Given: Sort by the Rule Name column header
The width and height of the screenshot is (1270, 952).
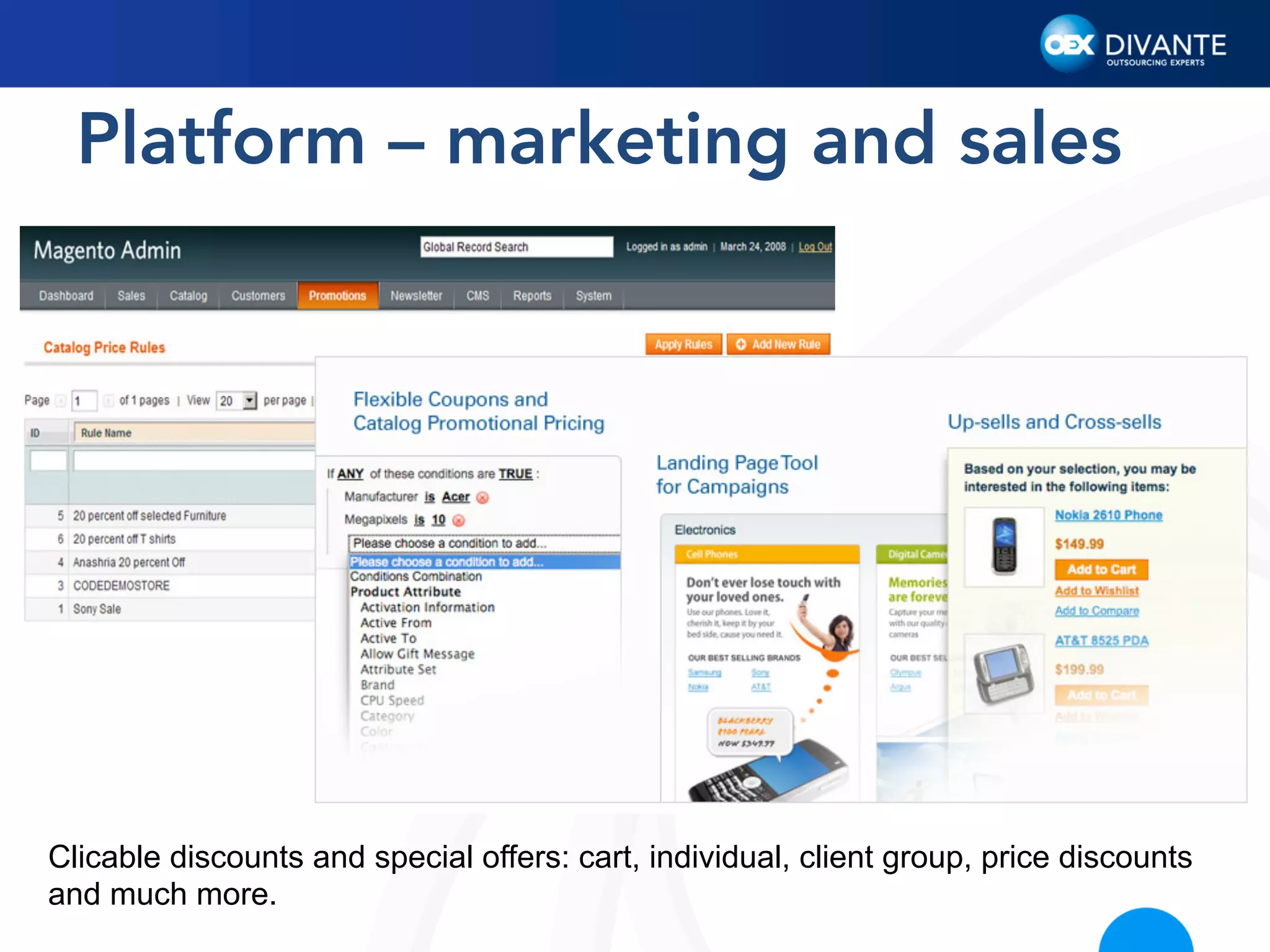Looking at the screenshot, I should tap(194, 433).
